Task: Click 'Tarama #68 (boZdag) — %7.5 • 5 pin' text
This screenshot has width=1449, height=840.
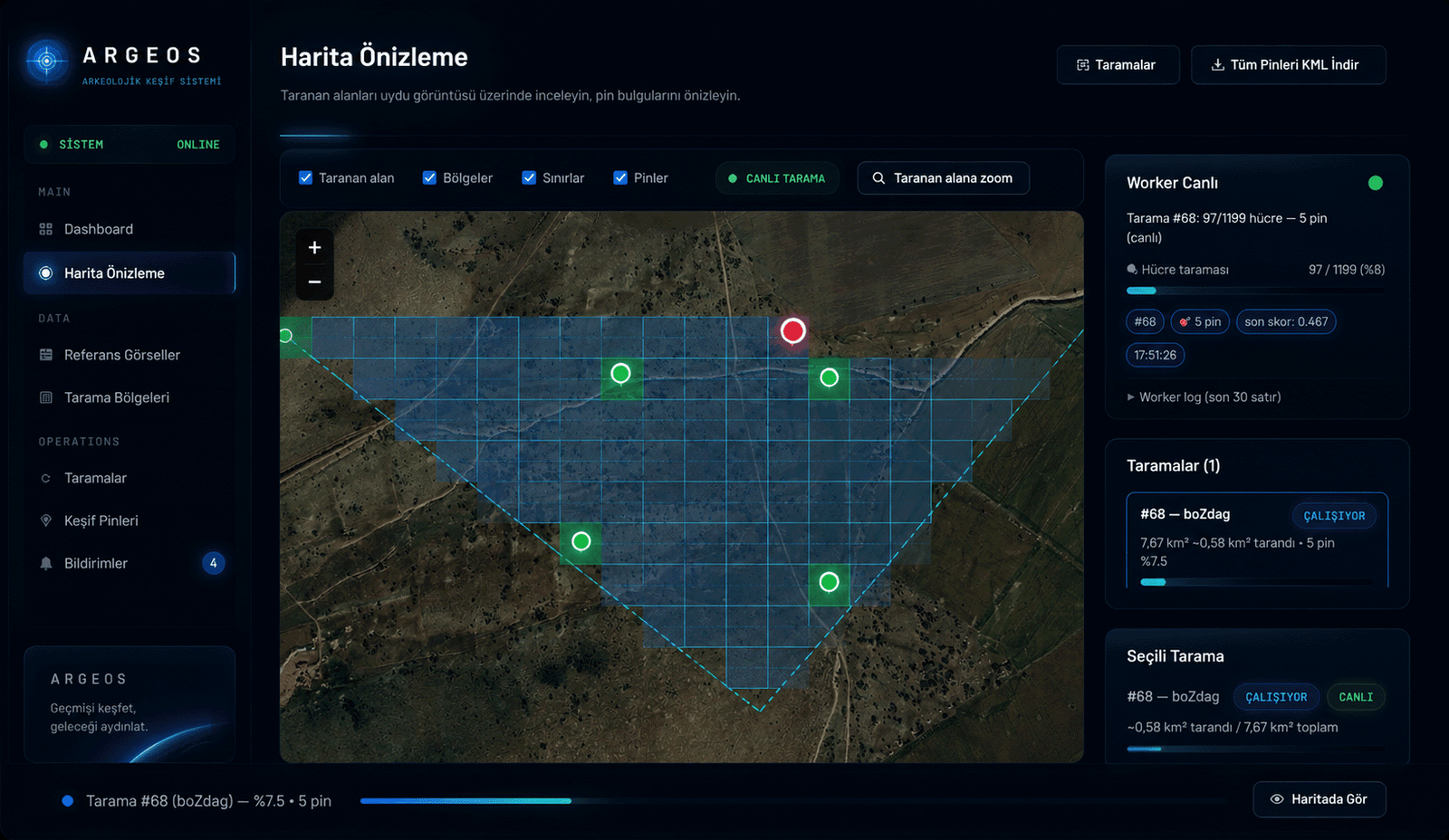Action: tap(208, 801)
